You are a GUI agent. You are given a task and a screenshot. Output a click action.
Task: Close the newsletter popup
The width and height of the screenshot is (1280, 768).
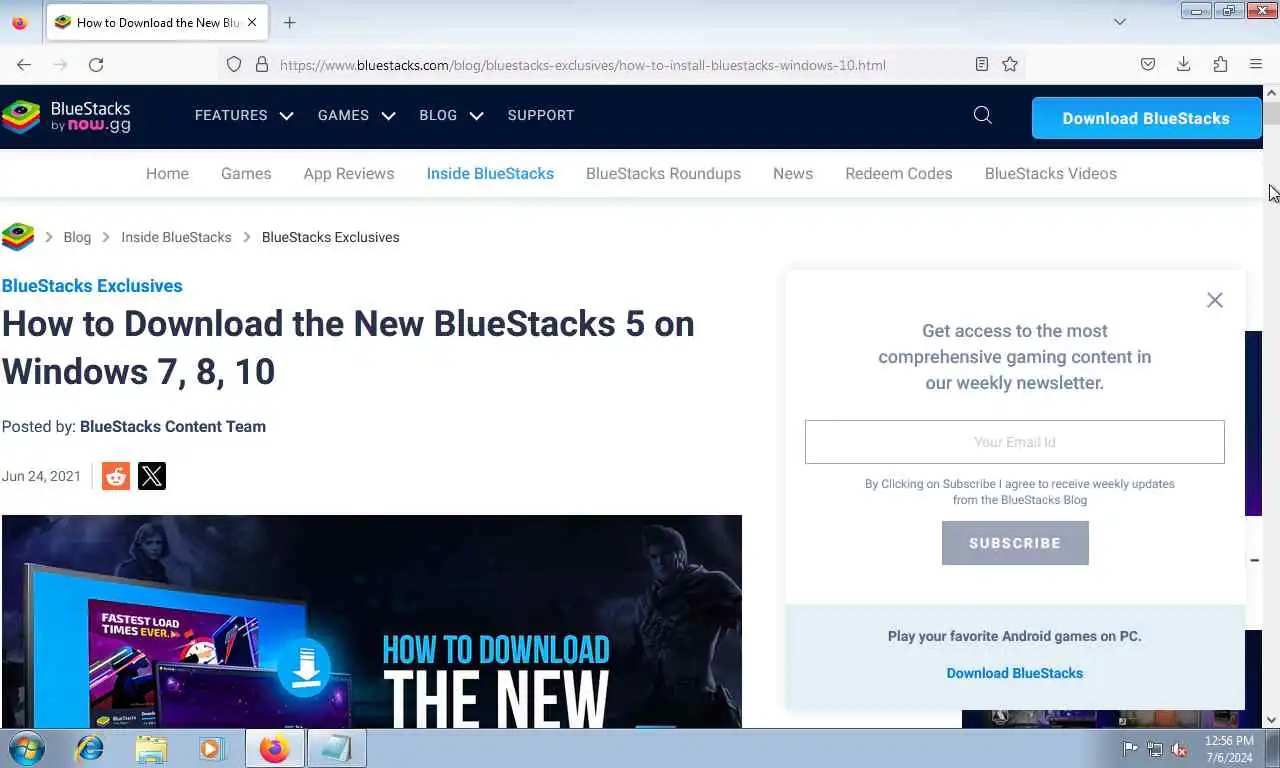pos(1215,300)
